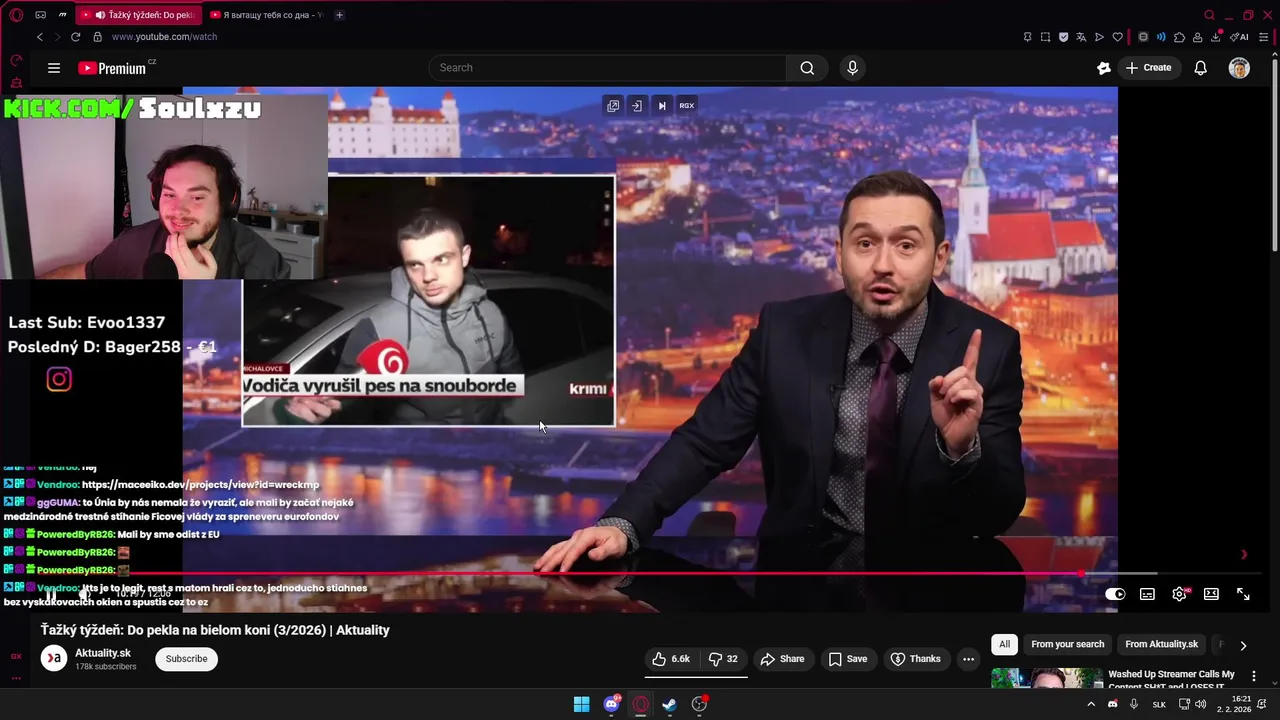Viewport: 1280px width, 720px height.
Task: Toggle the ad blocker shield
Action: [1063, 37]
